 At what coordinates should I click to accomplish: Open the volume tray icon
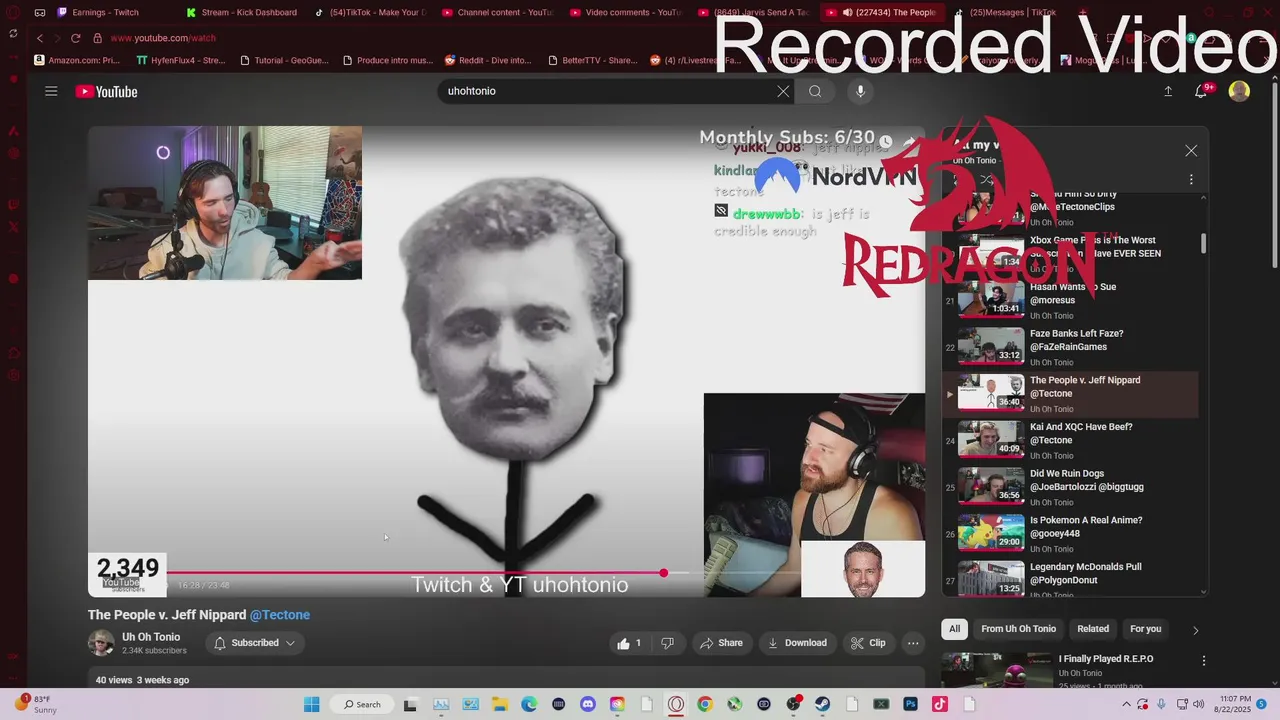[1199, 704]
